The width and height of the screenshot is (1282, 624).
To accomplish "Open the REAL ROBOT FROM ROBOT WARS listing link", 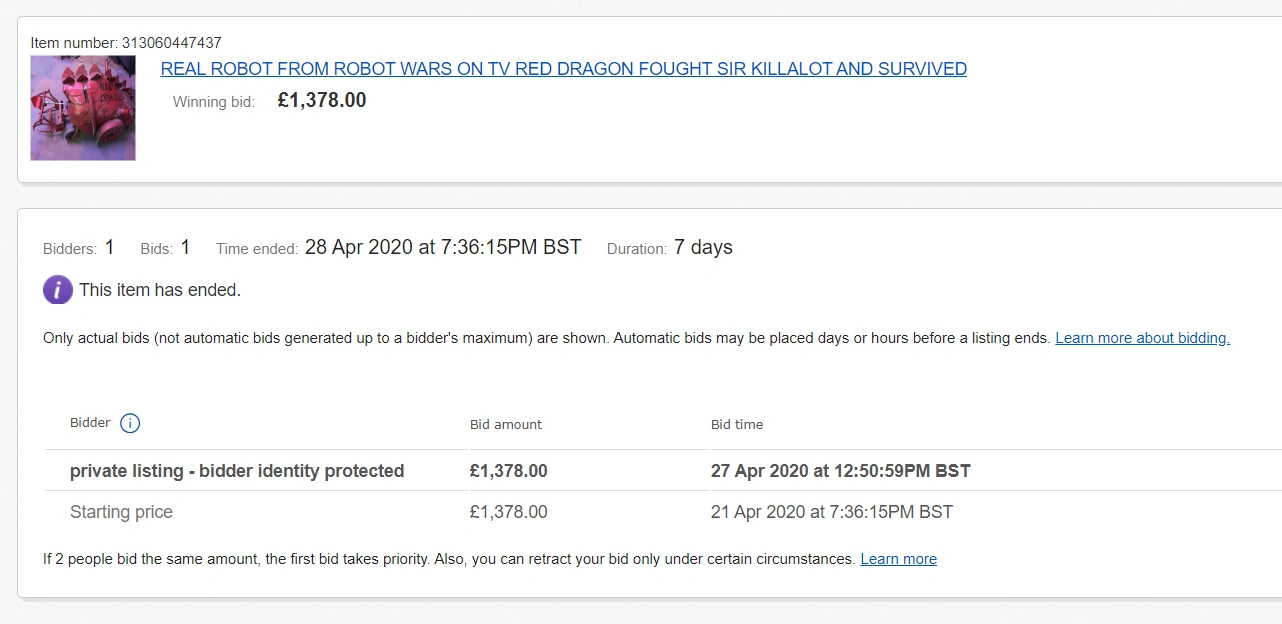I will 563,69.
